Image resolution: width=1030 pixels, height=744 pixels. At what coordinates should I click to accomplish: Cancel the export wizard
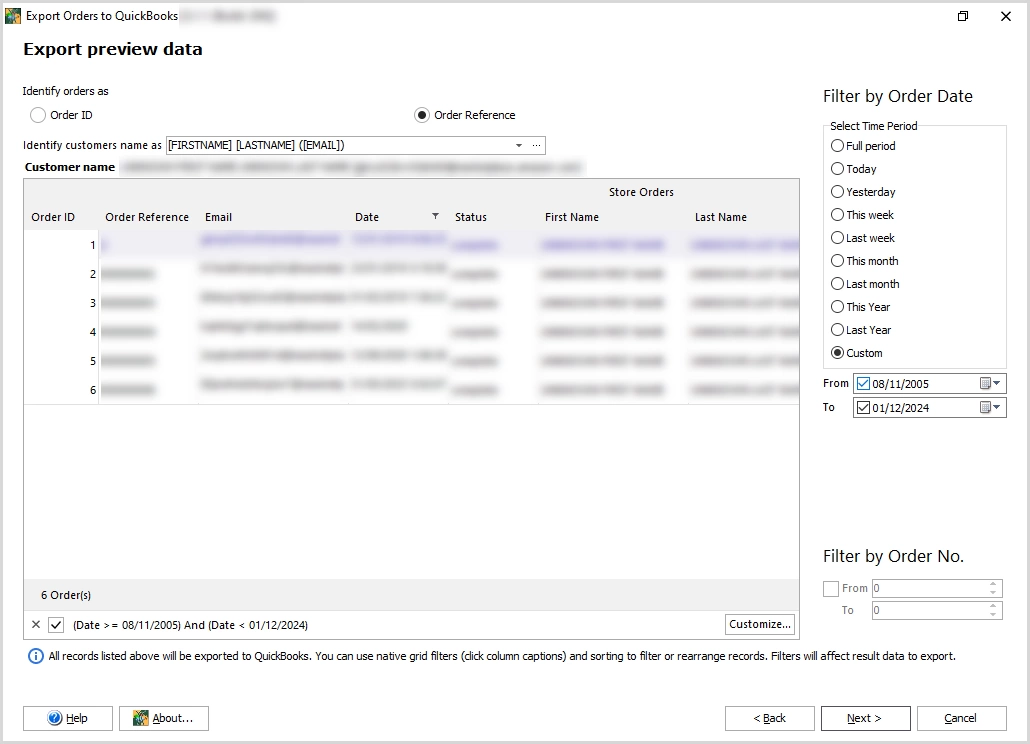coord(962,718)
